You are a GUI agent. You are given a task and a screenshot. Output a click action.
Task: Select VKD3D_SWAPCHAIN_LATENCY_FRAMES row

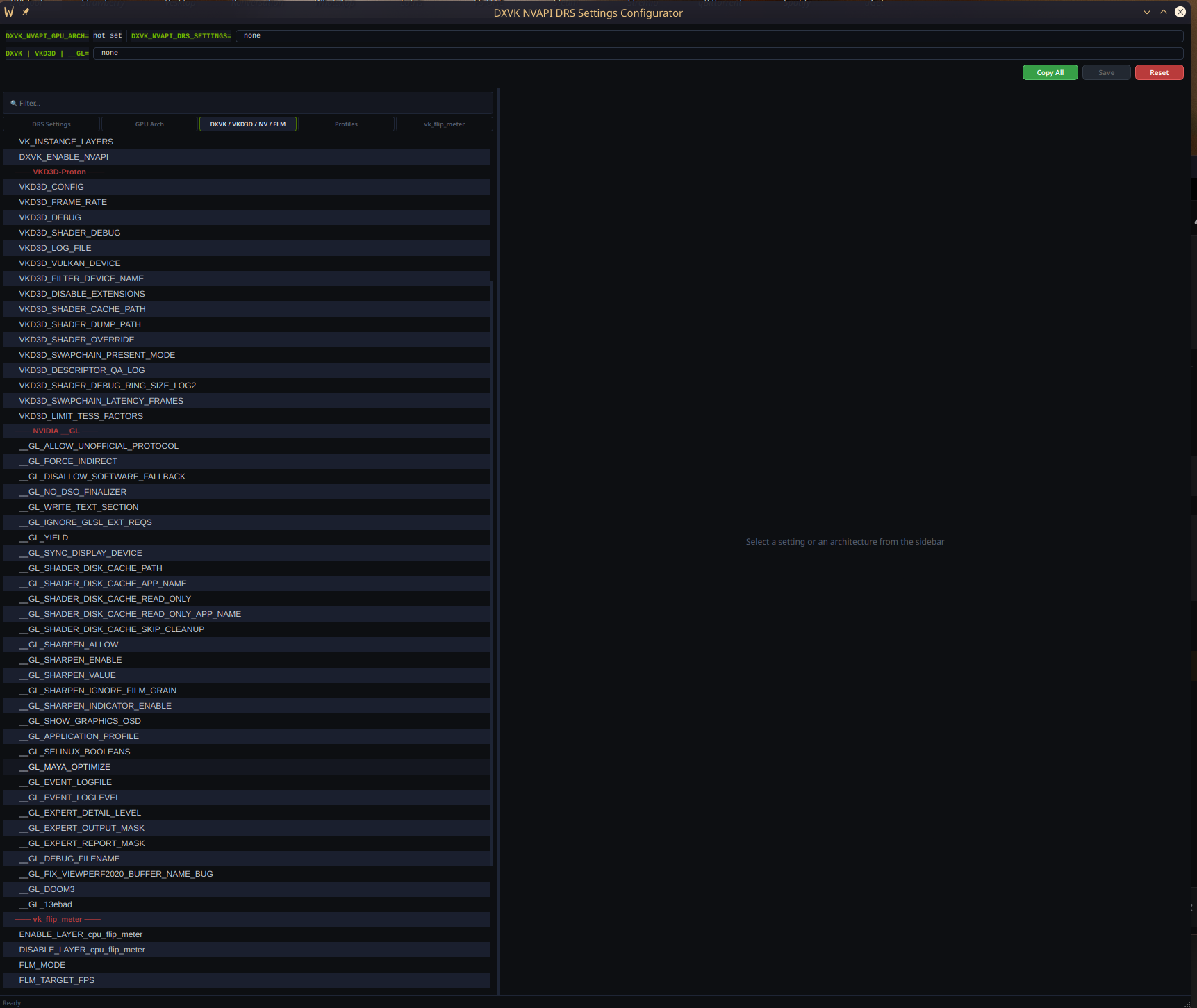tap(247, 401)
